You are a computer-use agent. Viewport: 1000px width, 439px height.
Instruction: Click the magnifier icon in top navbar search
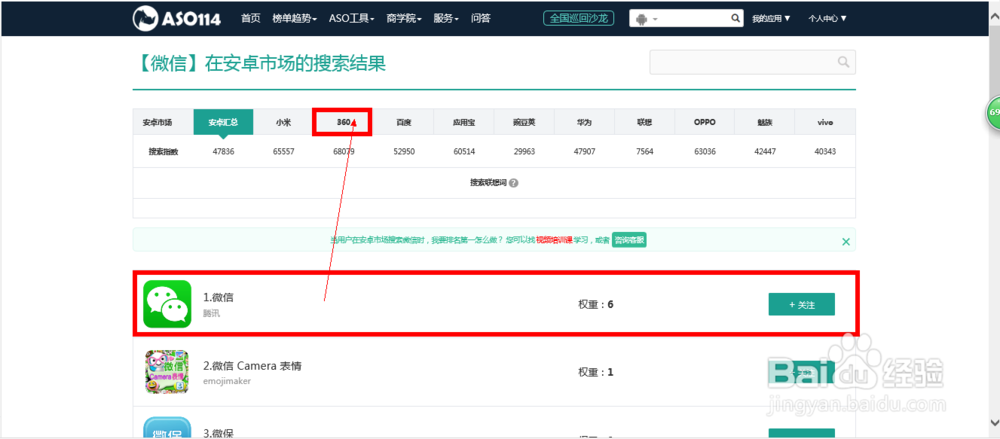click(x=735, y=19)
